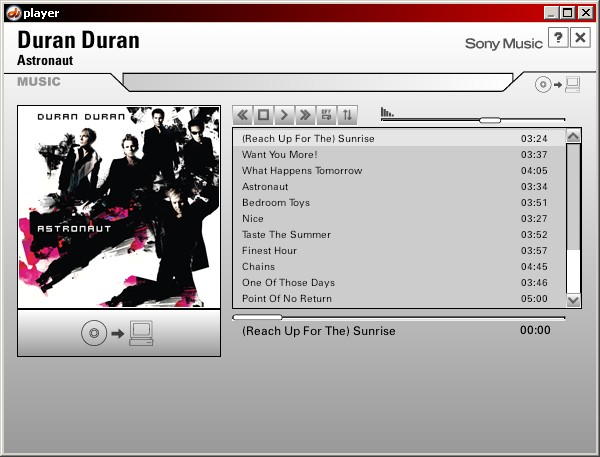Click the song progress seek bar handle
The height and width of the screenshot is (457, 600).
[258, 318]
